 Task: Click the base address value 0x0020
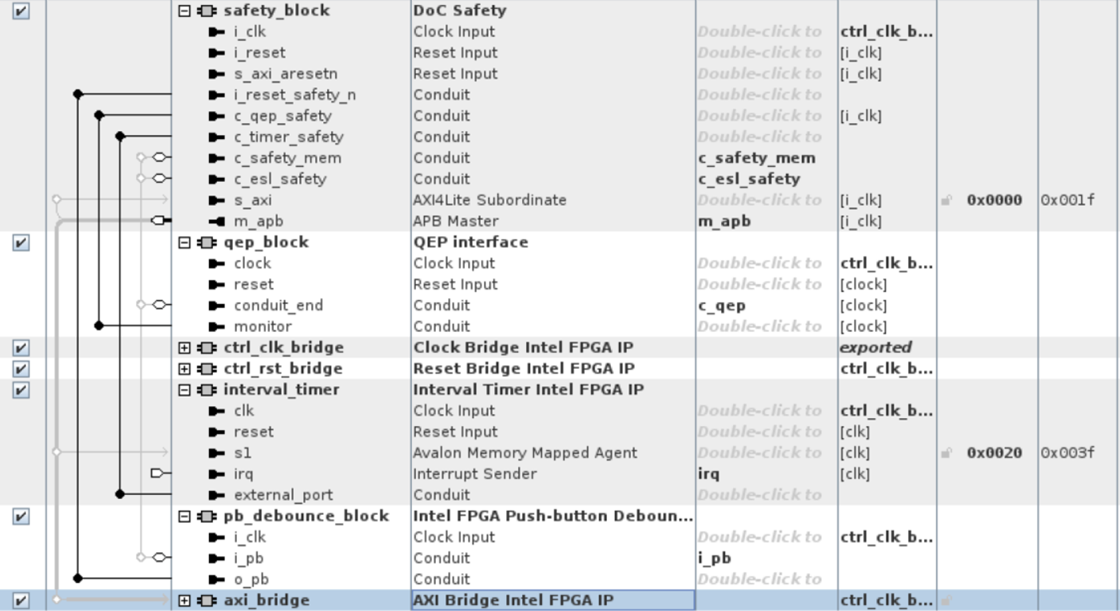coord(994,453)
